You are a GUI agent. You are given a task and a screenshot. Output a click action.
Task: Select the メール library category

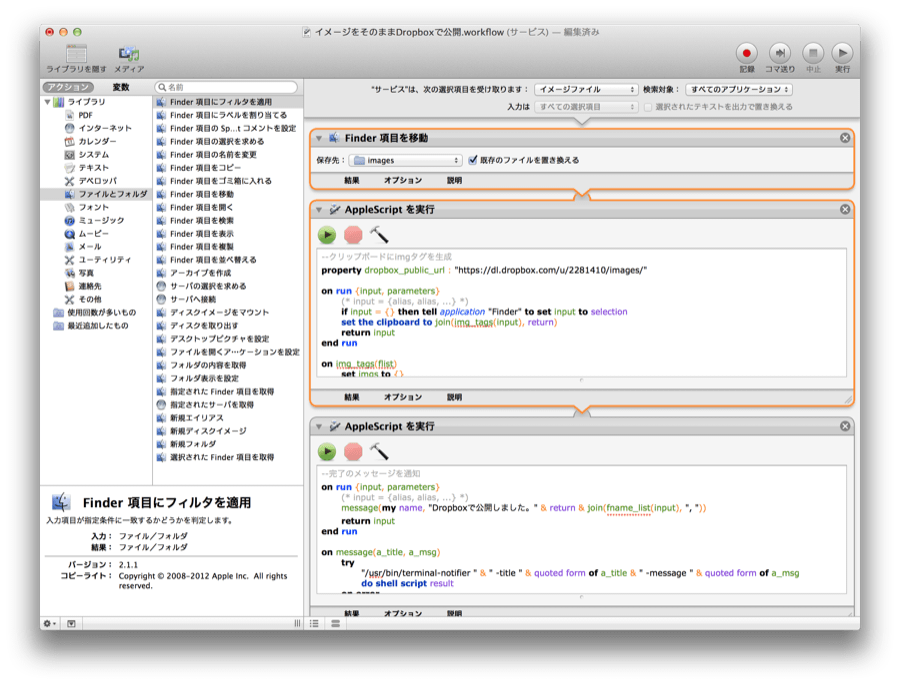pos(90,246)
